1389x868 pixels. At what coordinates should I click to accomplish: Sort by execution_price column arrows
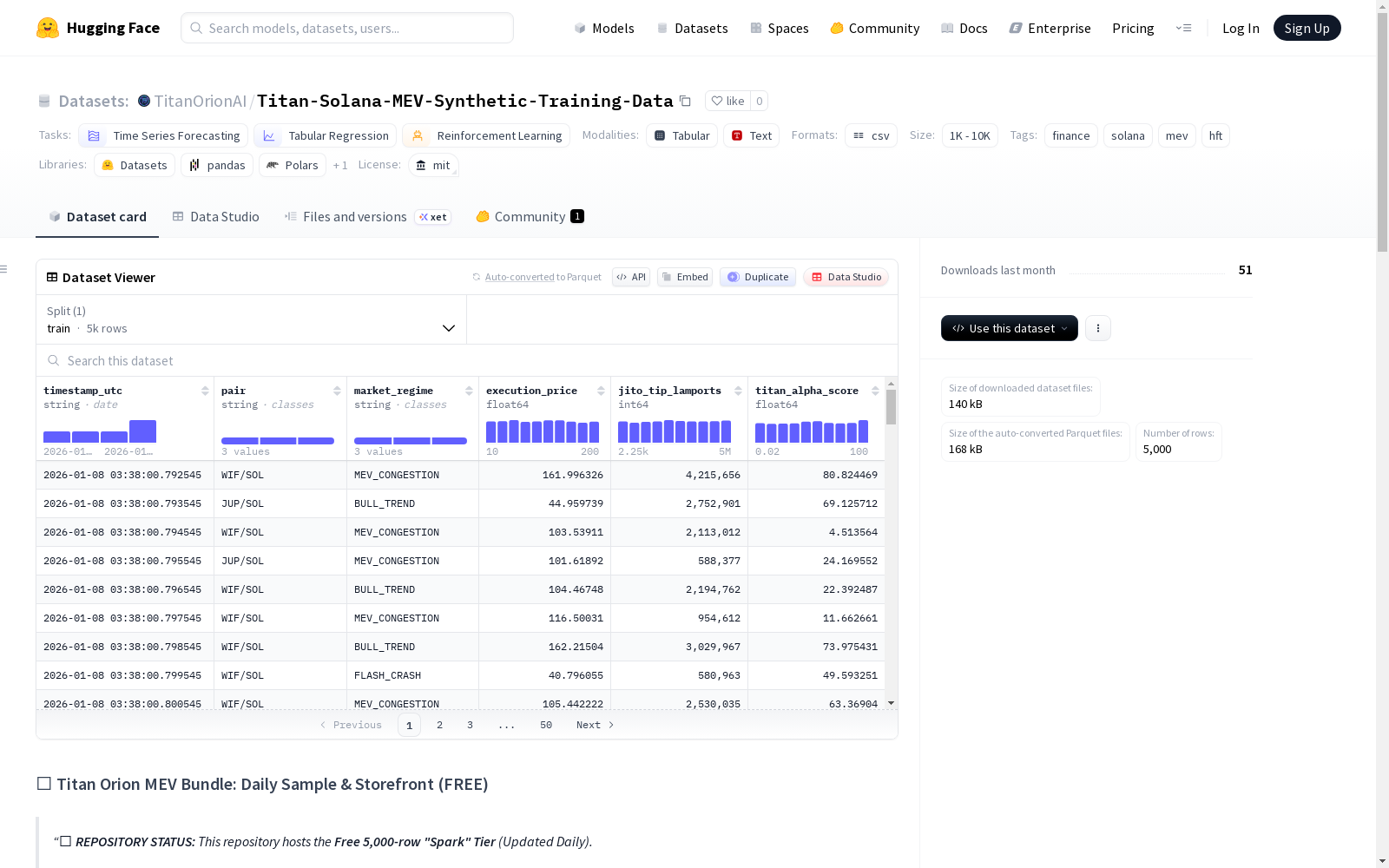601,391
